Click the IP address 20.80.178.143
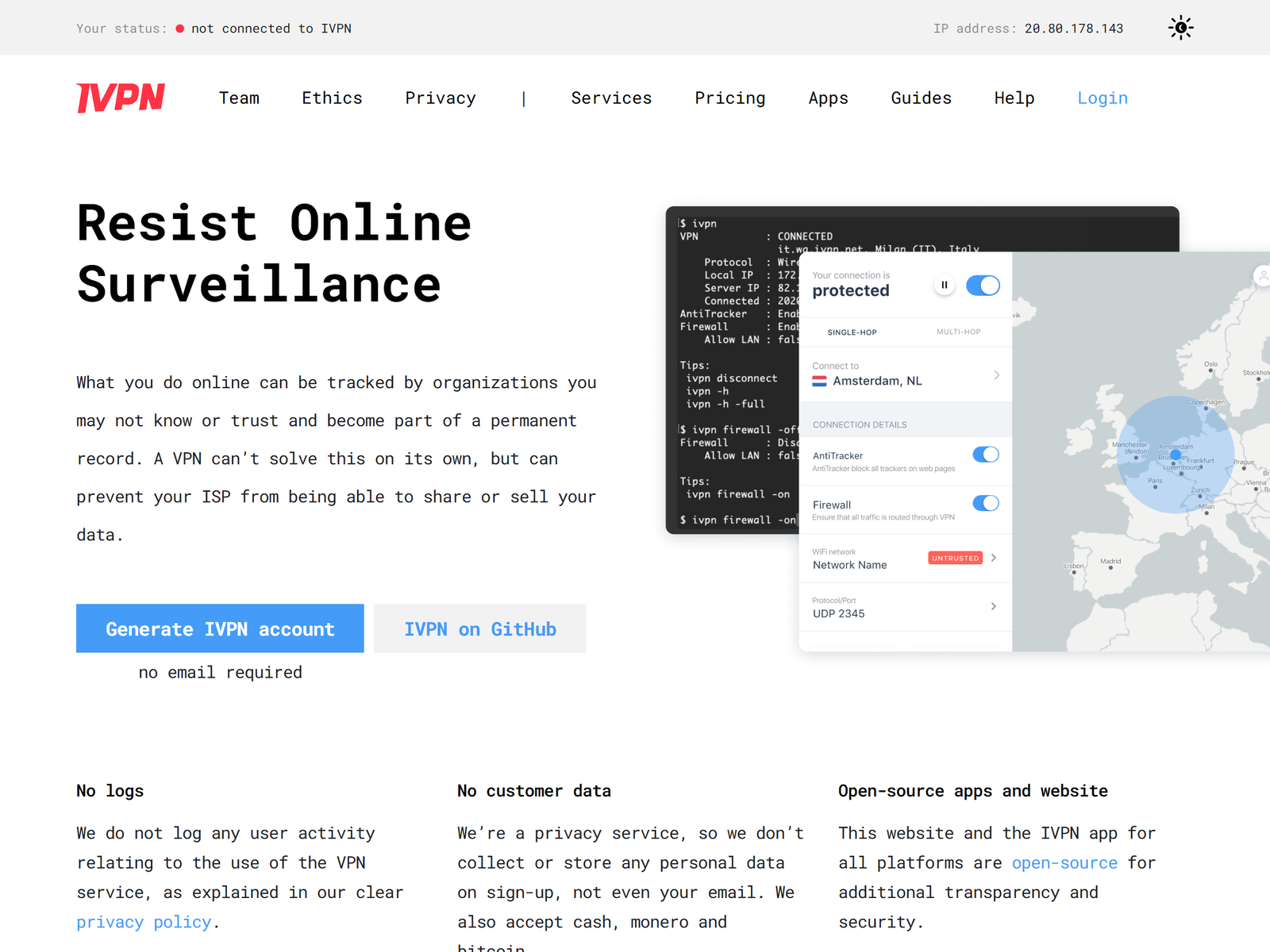The height and width of the screenshot is (952, 1270). click(x=1074, y=29)
